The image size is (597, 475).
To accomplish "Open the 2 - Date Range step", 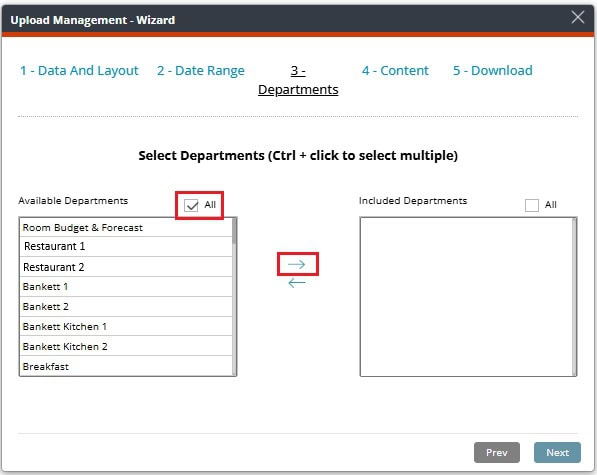I will (x=201, y=70).
